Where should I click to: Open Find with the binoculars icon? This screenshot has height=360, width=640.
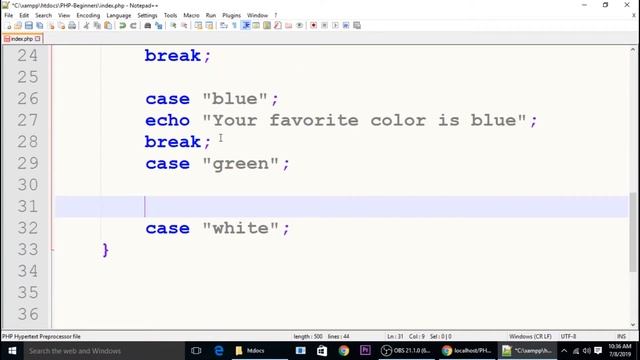coord(148,26)
